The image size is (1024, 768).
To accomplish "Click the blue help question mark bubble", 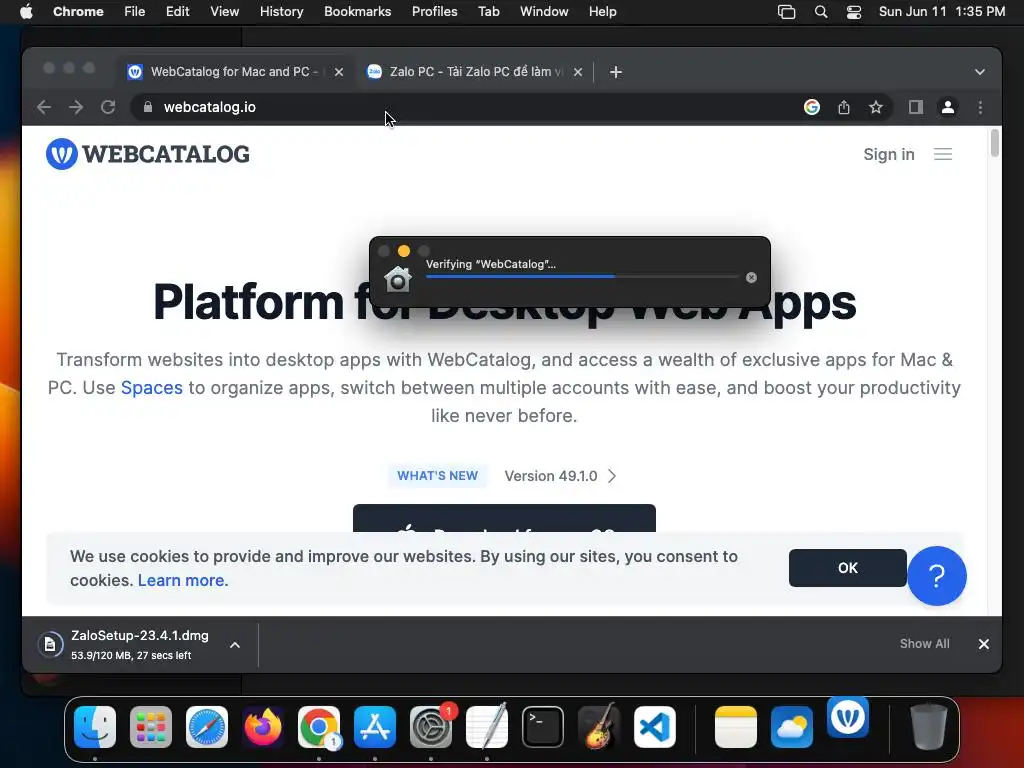I will click(936, 576).
